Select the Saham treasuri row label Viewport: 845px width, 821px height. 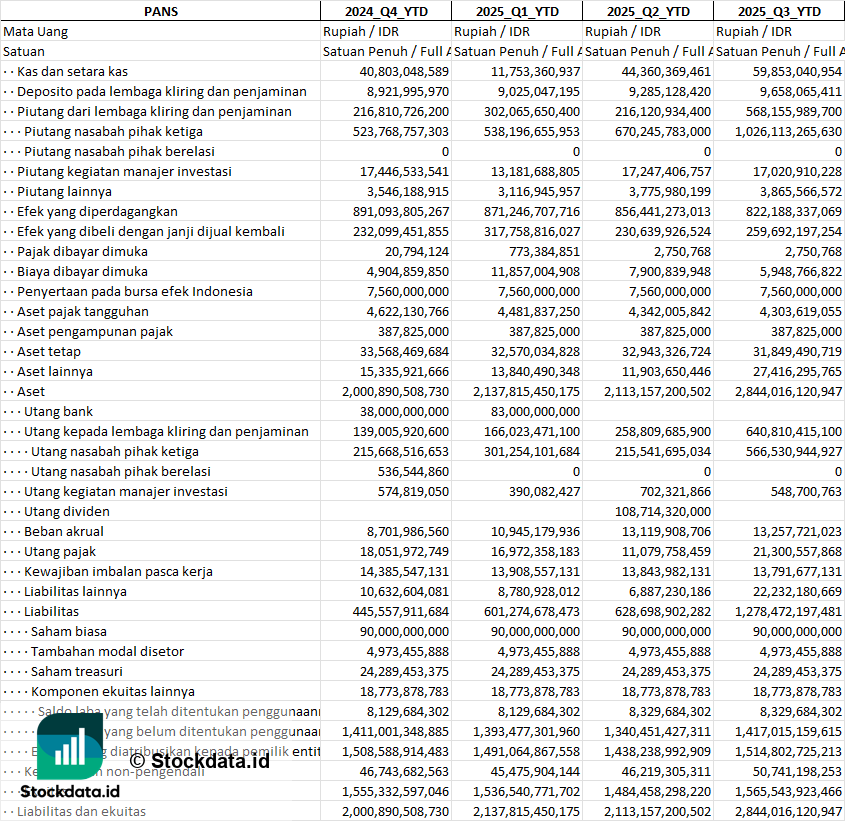click(x=77, y=671)
